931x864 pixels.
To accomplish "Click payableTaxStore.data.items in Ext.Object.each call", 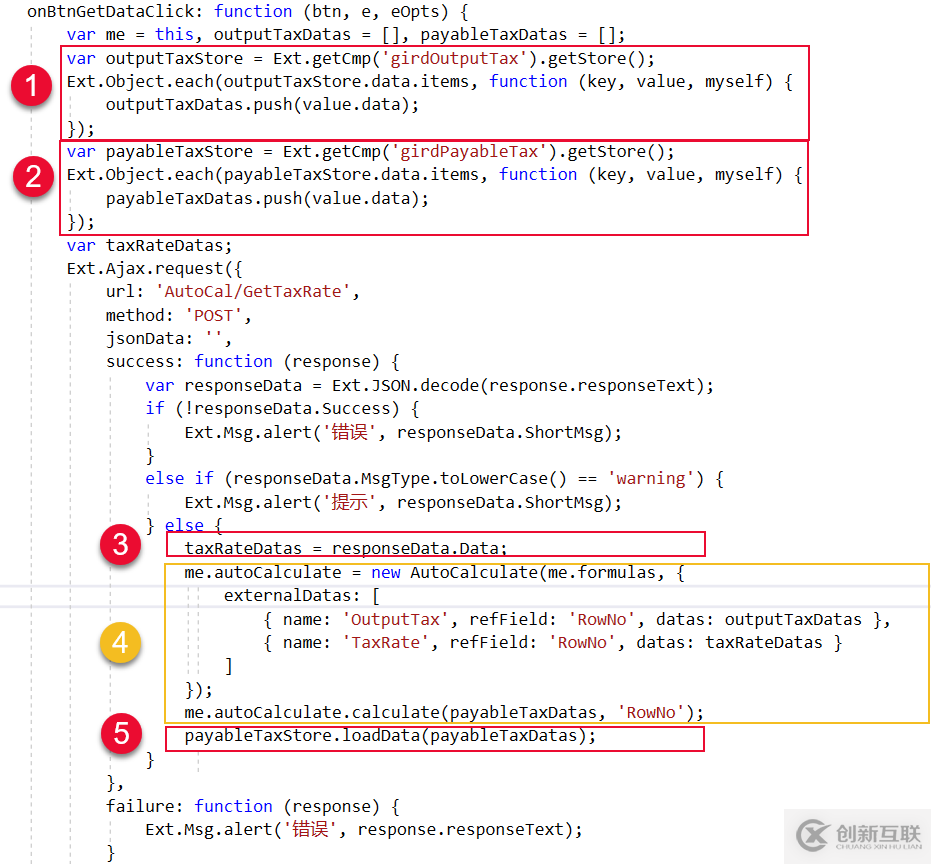I will point(351,175).
